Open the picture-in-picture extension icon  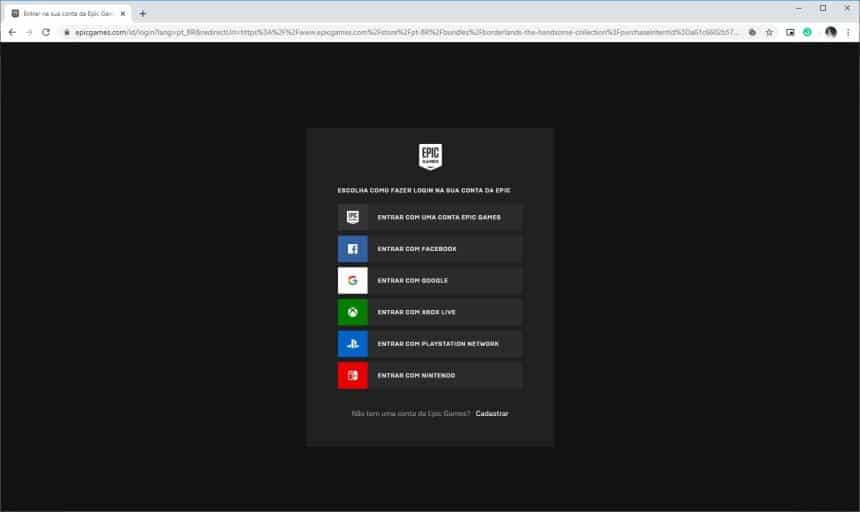tap(790, 32)
